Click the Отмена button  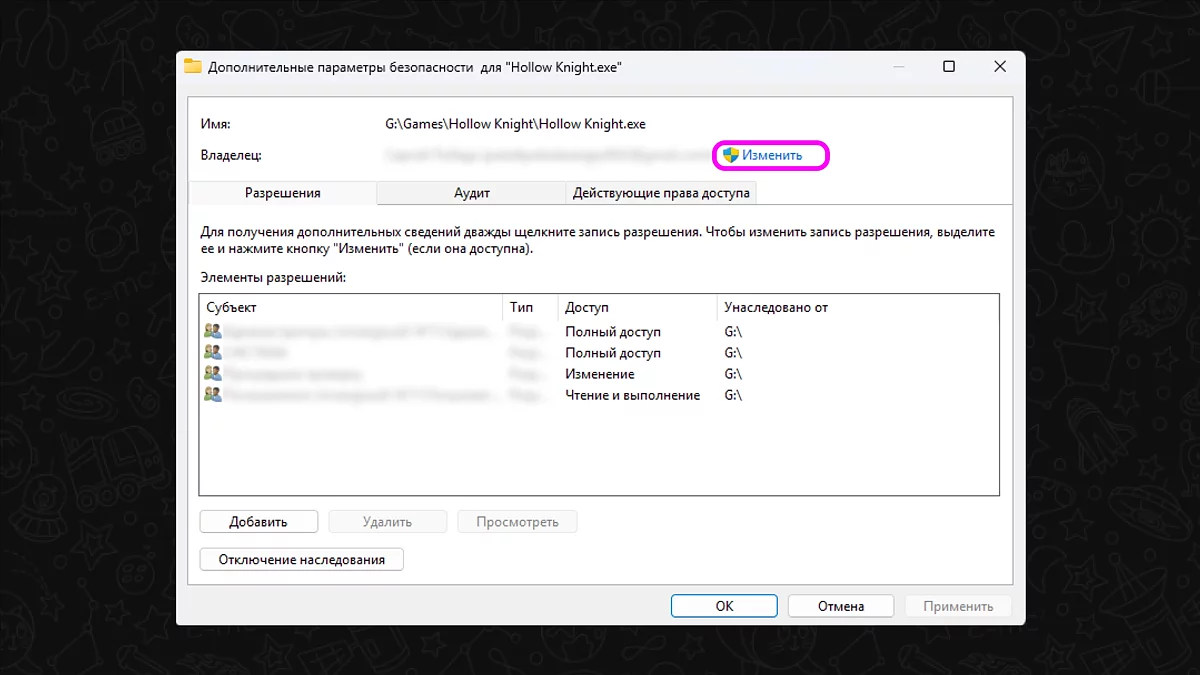(x=840, y=605)
